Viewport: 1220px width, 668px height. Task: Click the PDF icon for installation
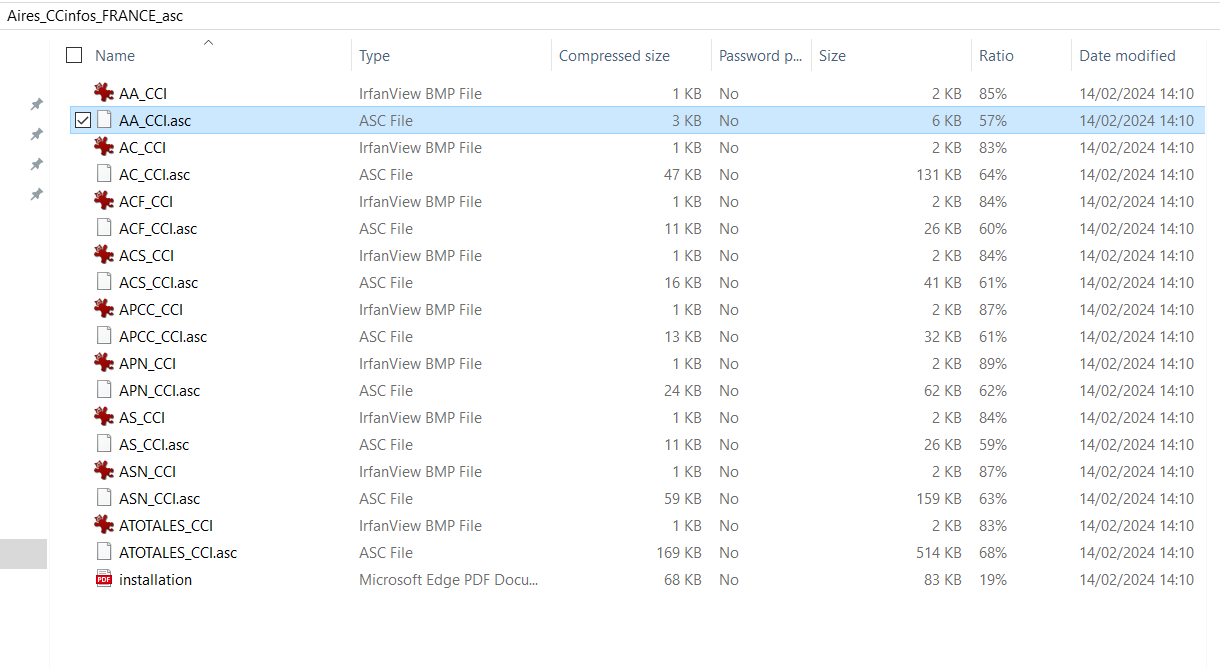tap(104, 579)
